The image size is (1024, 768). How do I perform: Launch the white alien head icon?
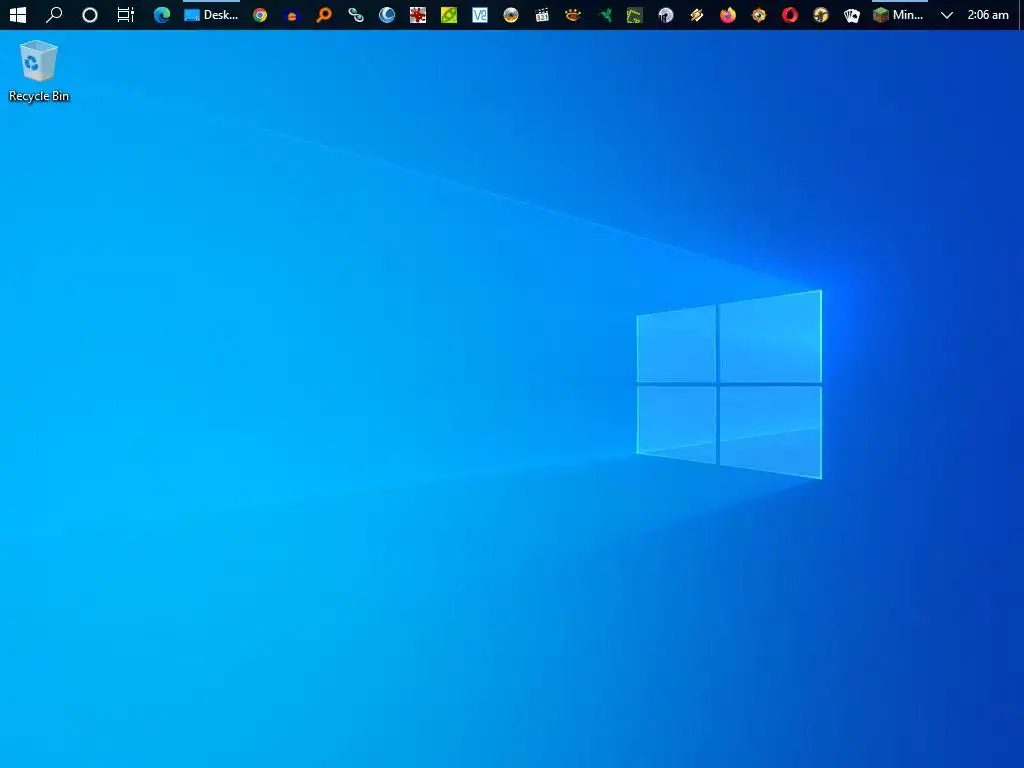coord(665,14)
